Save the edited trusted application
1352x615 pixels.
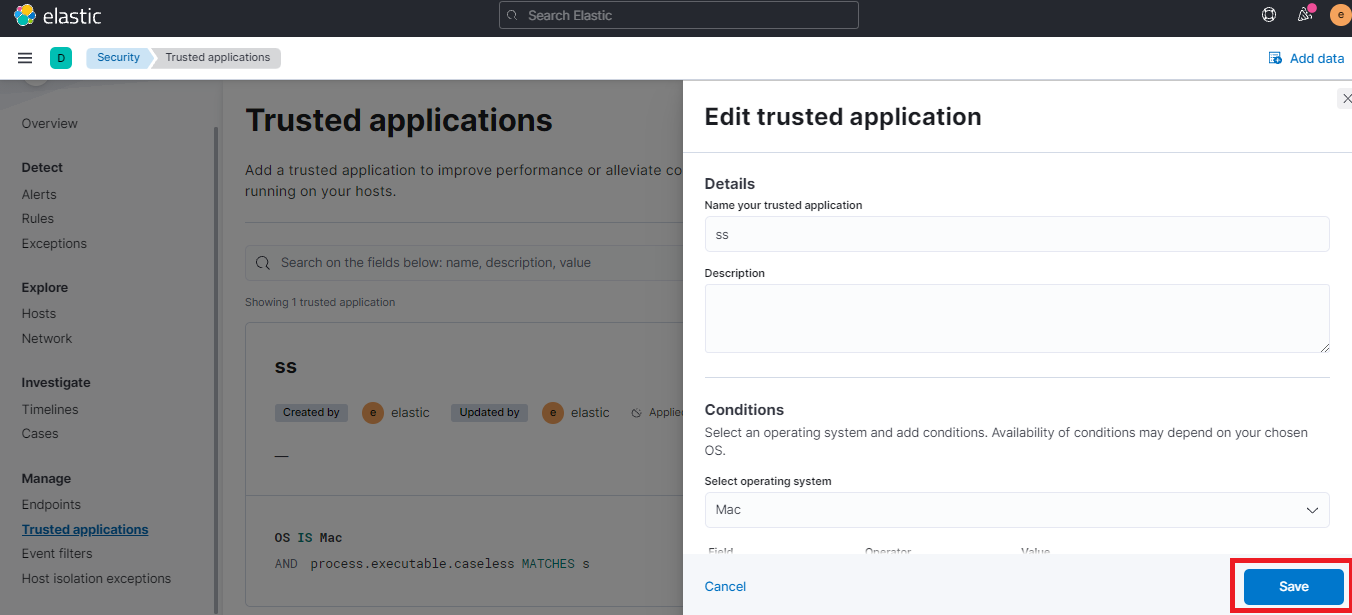click(1292, 586)
